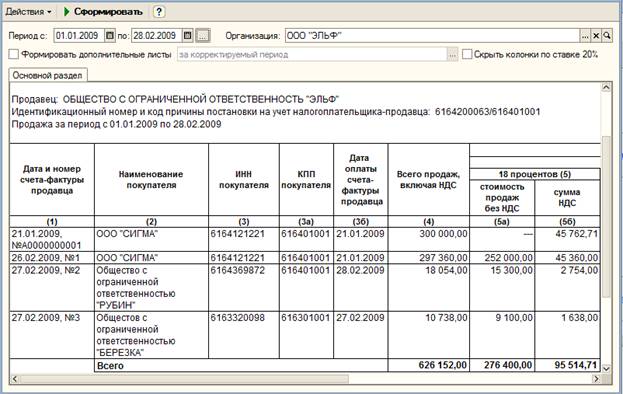This screenshot has height=394, width=623.
Task: Open calendar for period end date
Action: coord(188,36)
